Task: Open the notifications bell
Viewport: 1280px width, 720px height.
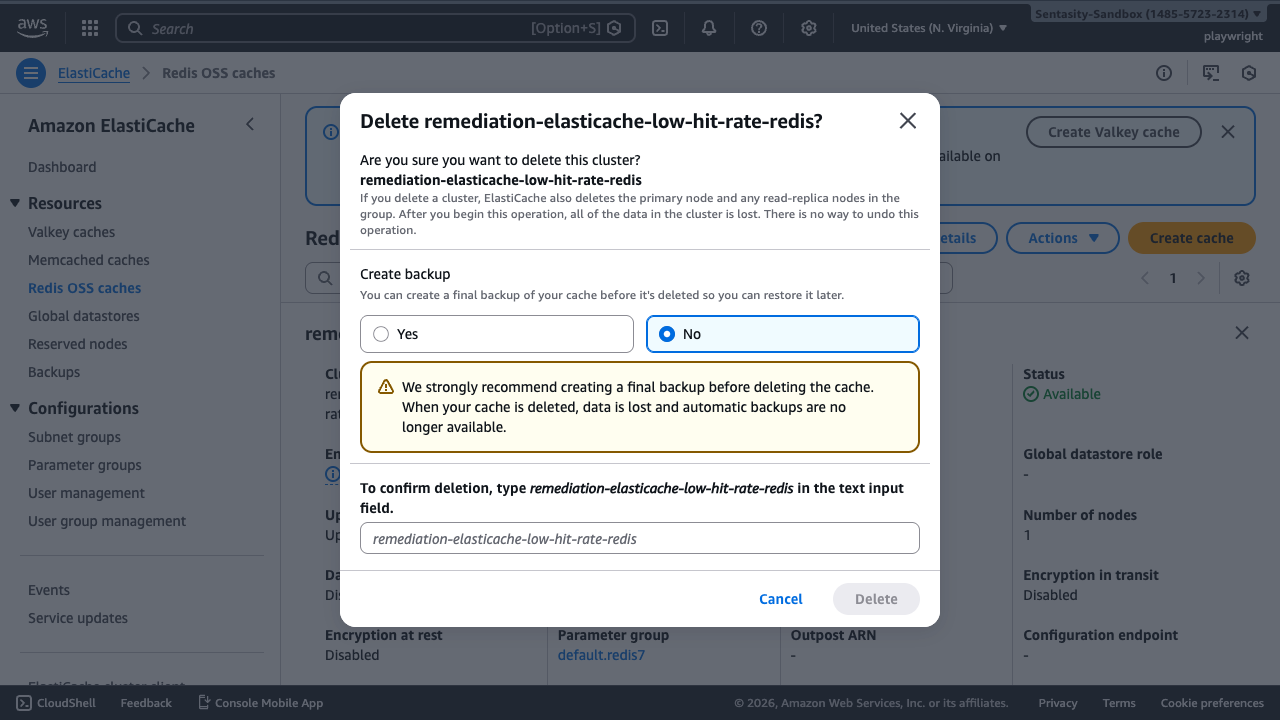Action: point(709,28)
